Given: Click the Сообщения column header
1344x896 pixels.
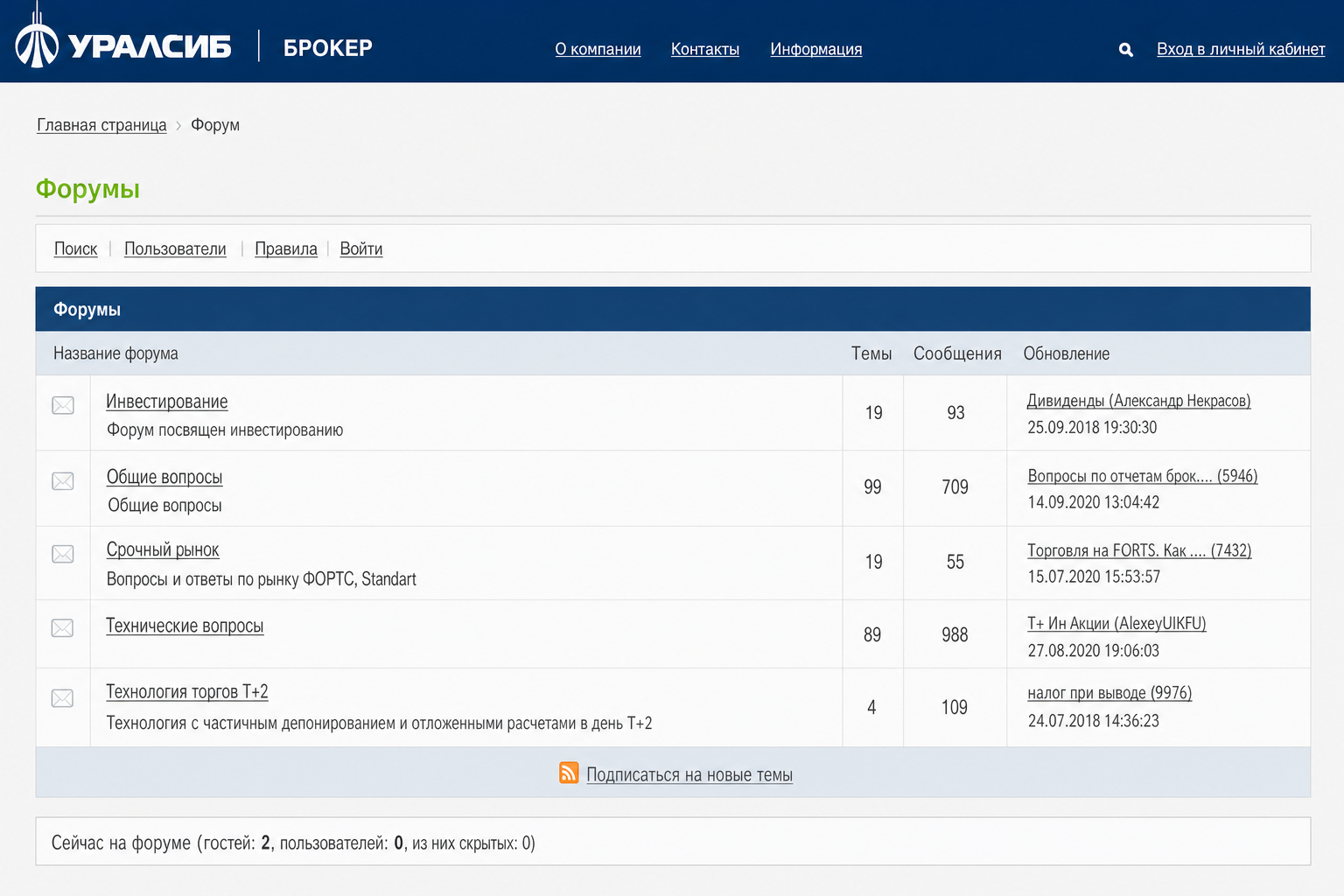Looking at the screenshot, I should tap(957, 353).
